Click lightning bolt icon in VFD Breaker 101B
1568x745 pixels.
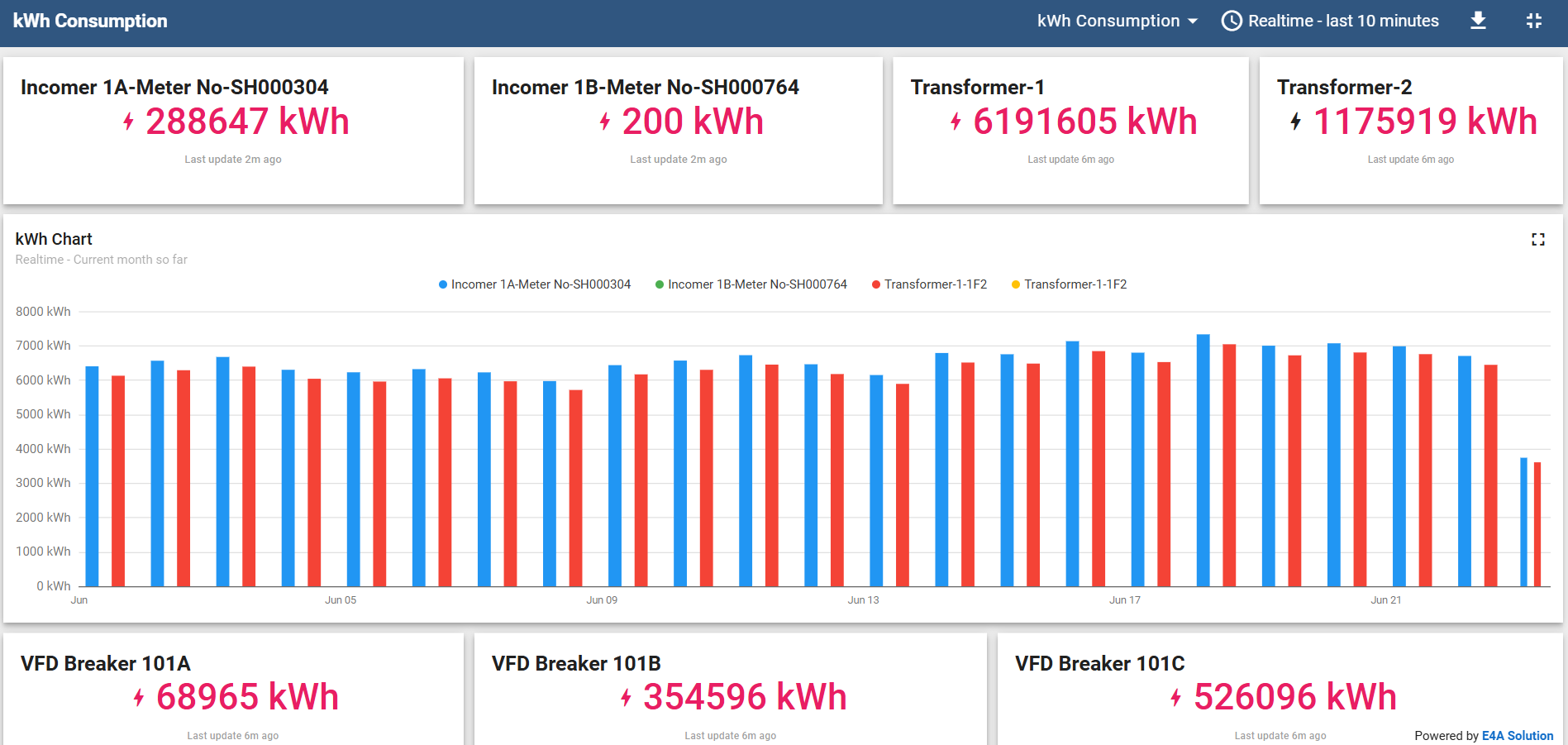(x=626, y=698)
